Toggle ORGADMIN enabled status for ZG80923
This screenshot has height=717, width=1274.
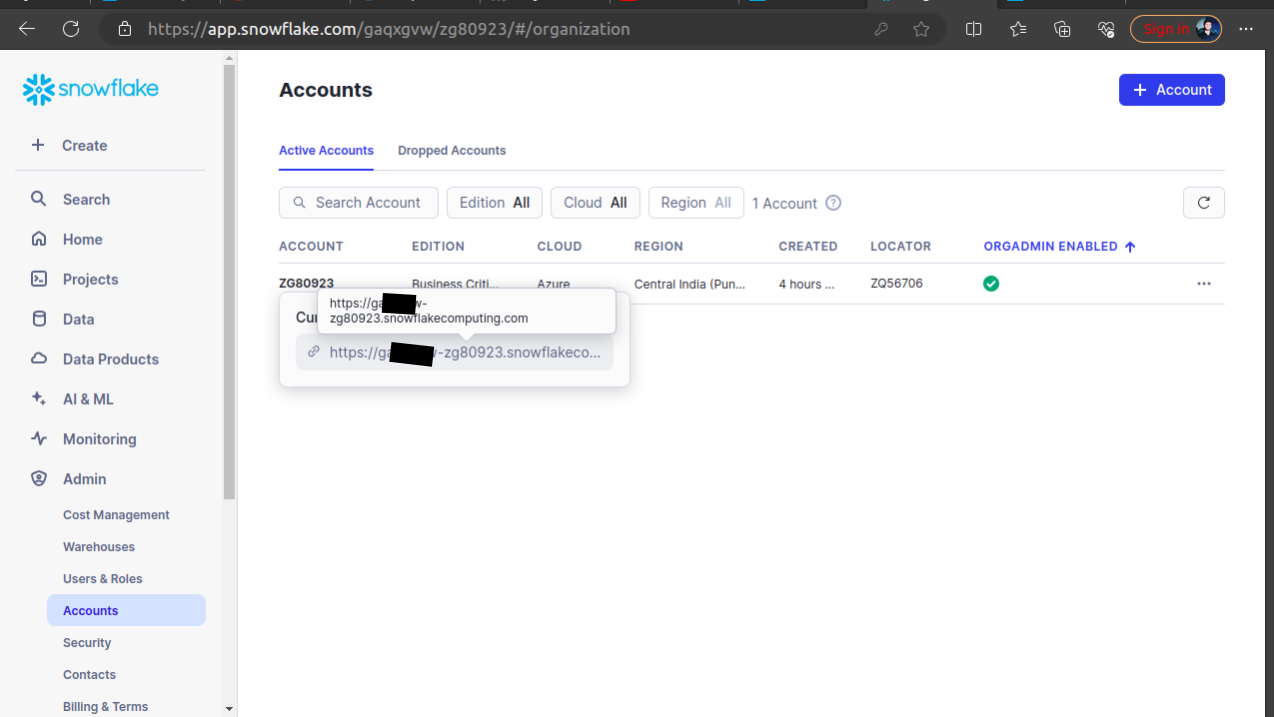991,283
